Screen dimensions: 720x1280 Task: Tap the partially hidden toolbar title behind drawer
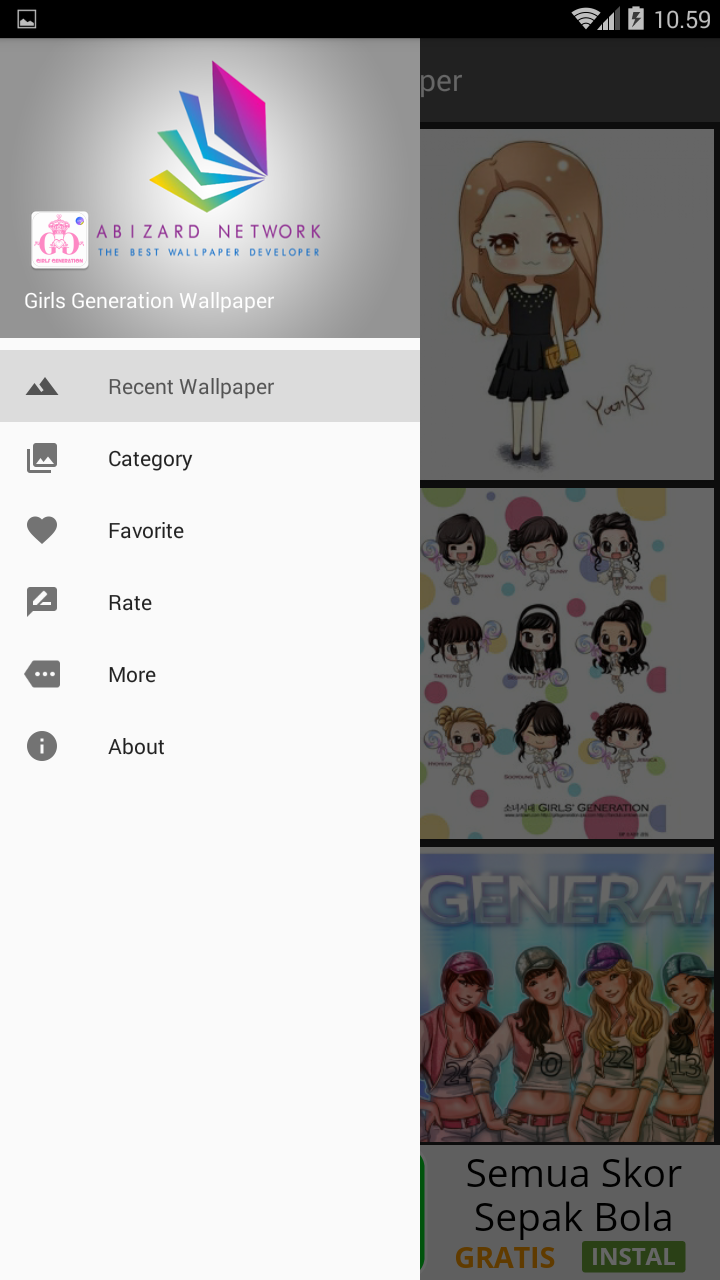click(441, 81)
